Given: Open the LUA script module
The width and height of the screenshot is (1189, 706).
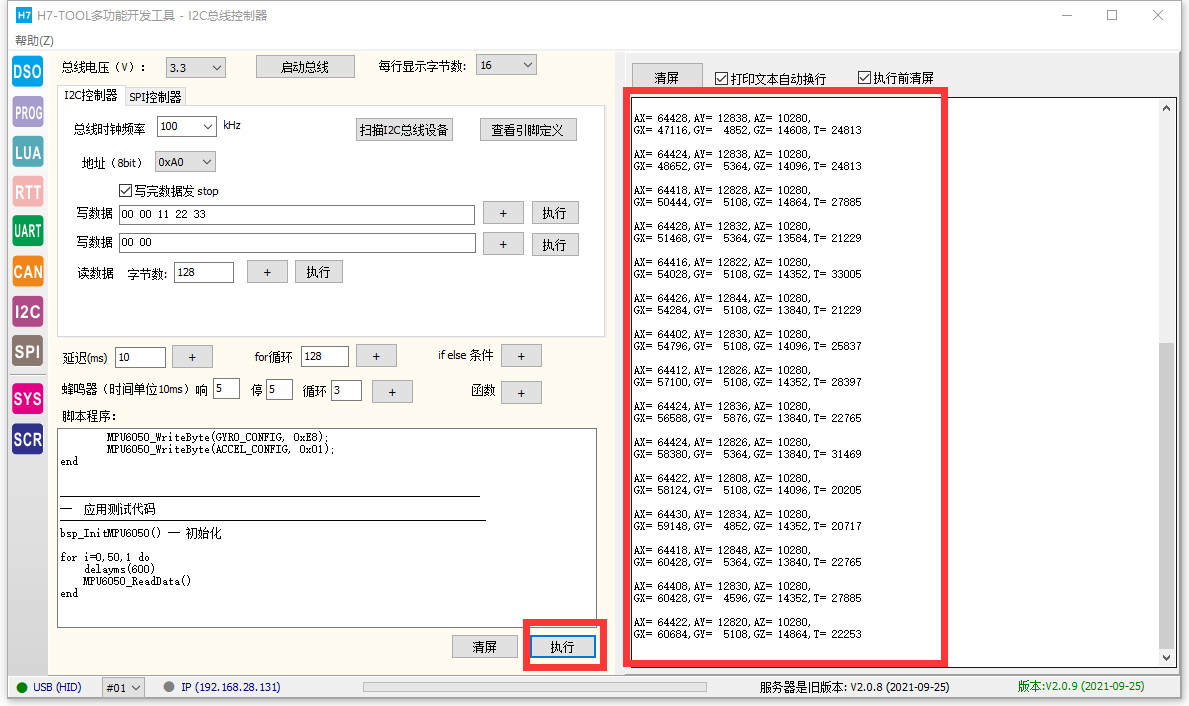Looking at the screenshot, I should (x=27, y=152).
